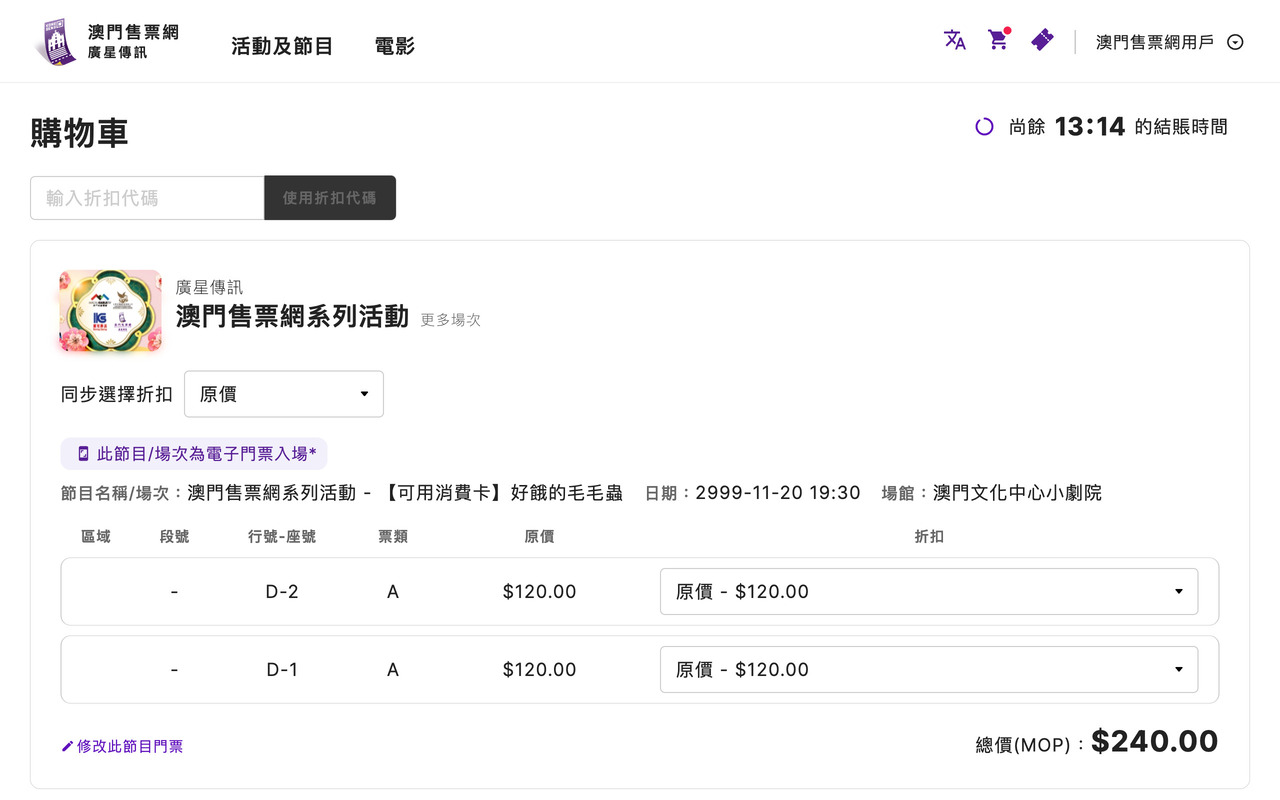Click the 購物車 page heading

coord(79,133)
